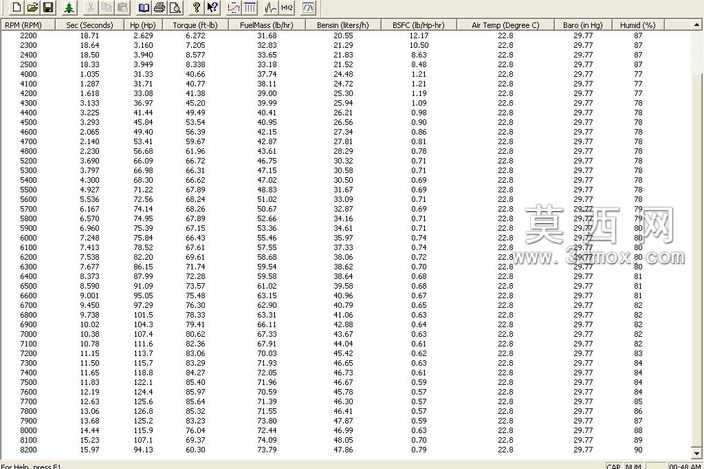Click the open book toolbar icon
The height and width of the screenshot is (469, 704).
(x=144, y=7)
